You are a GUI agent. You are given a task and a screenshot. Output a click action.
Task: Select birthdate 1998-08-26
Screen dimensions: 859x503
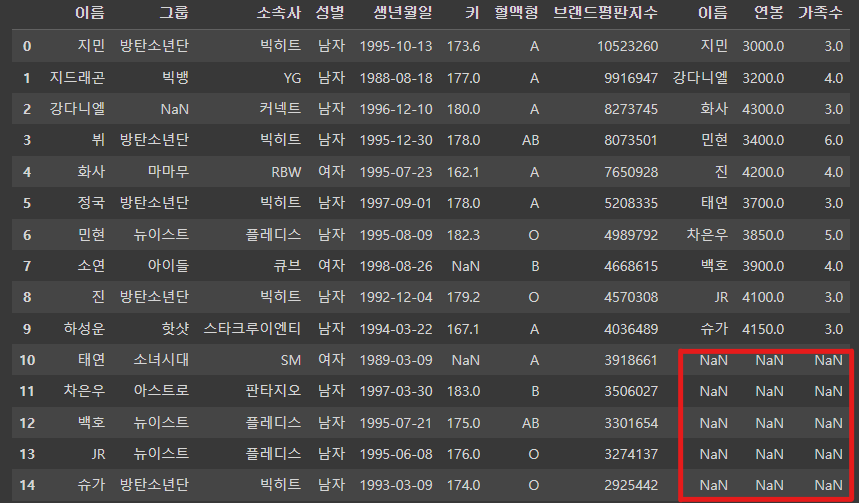coord(396,266)
